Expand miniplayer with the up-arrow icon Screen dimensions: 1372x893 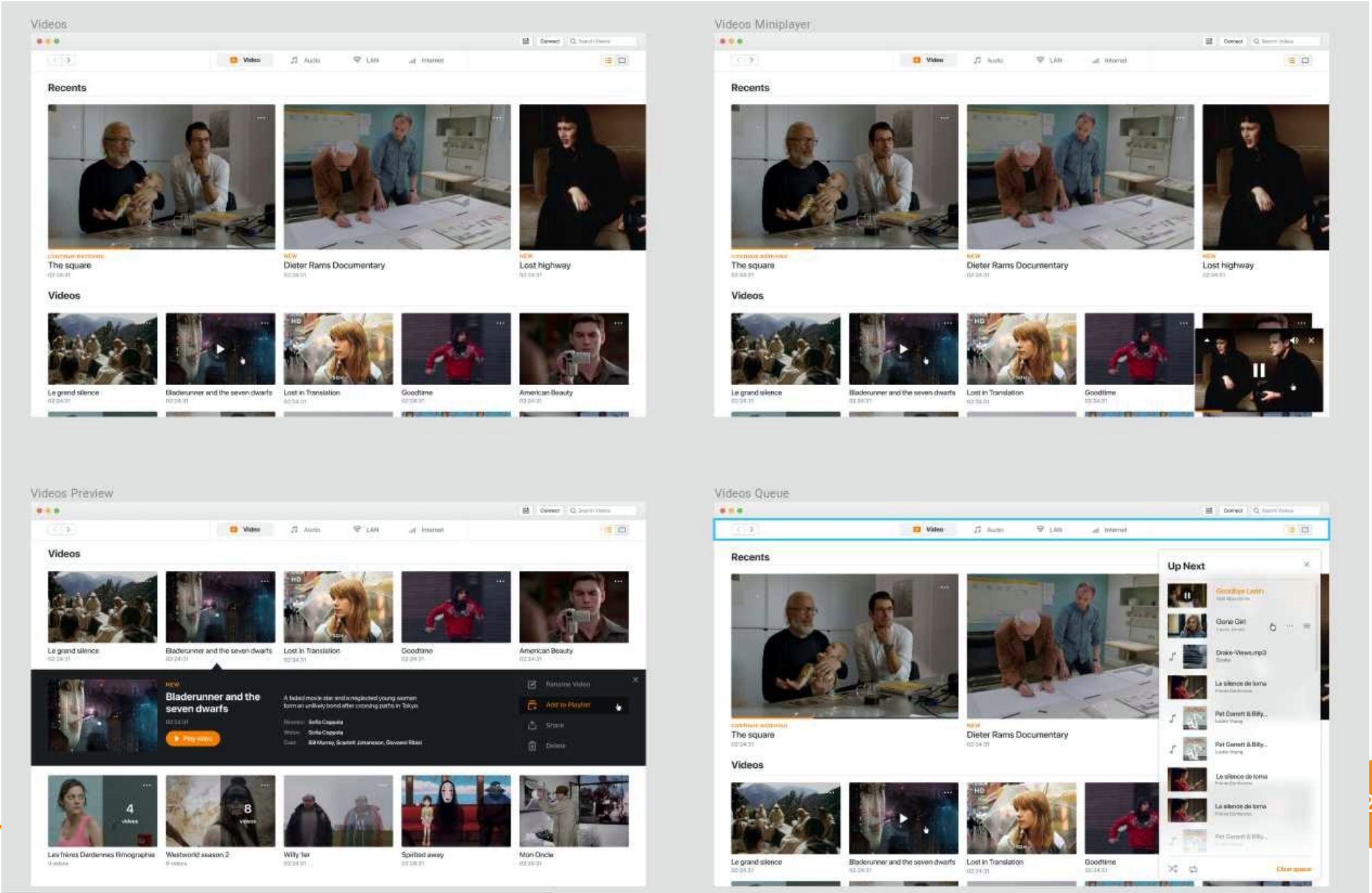tap(1207, 340)
